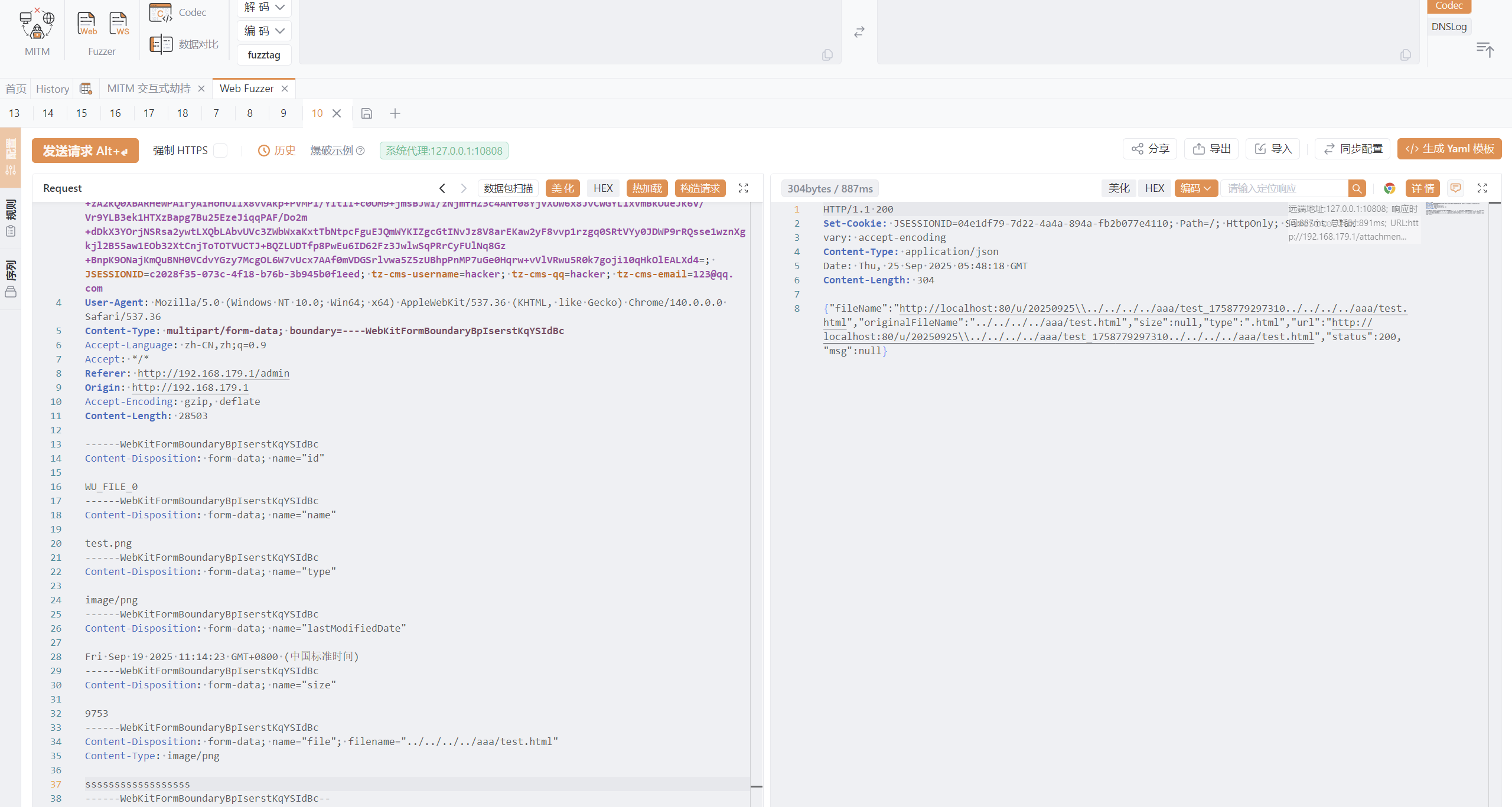This screenshot has width=1512, height=807.
Task: Toggle the 强制 HTTPS checkbox
Action: tap(220, 151)
